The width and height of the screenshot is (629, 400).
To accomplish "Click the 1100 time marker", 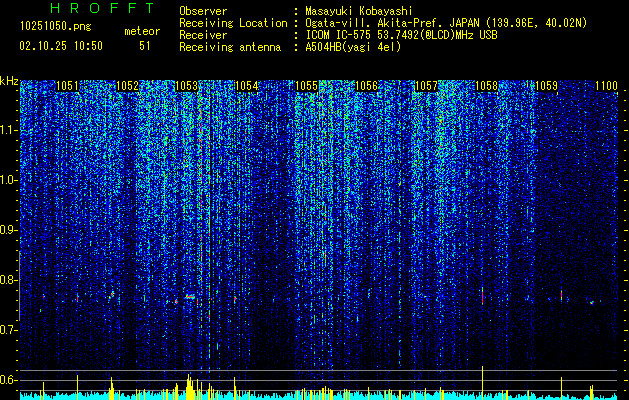I will (x=606, y=86).
